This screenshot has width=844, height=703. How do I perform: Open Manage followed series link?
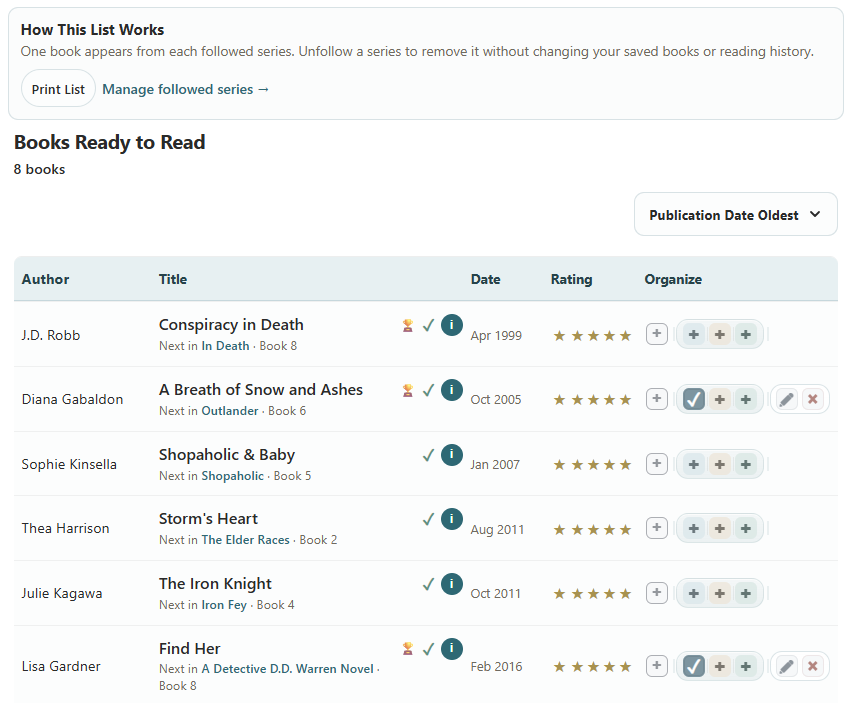pyautogui.click(x=186, y=89)
